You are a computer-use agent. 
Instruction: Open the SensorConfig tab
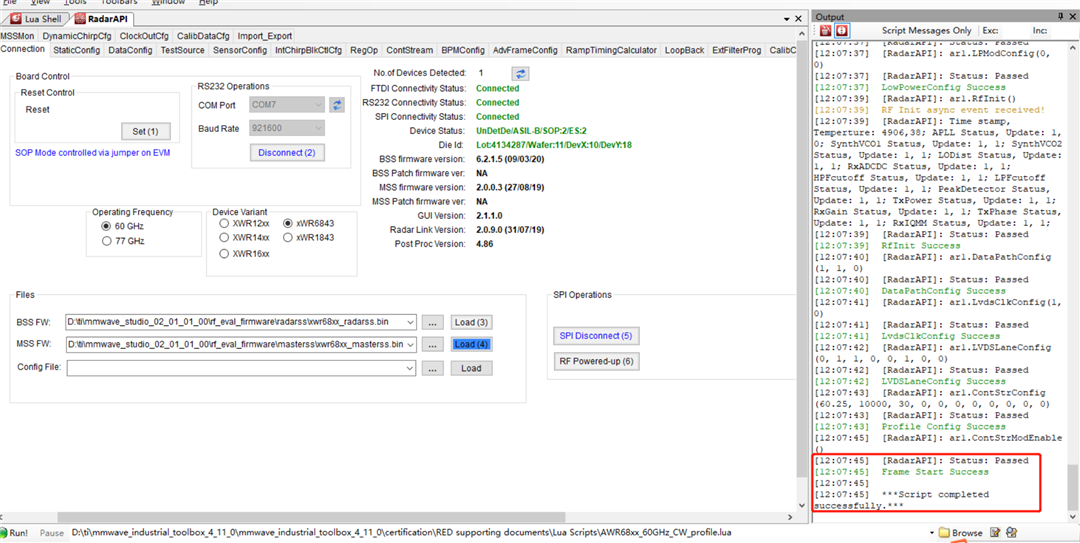(240, 50)
